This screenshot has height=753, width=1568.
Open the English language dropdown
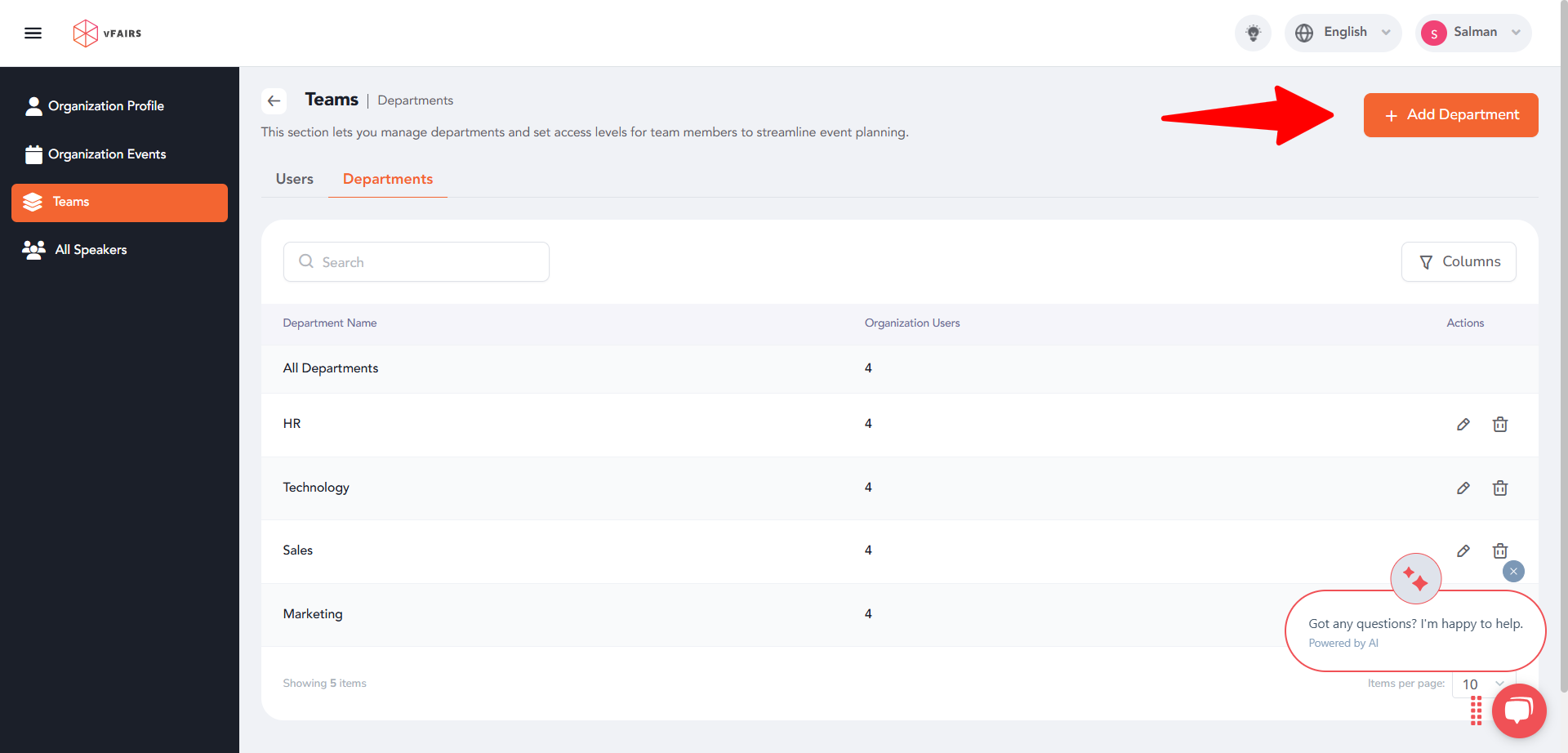point(1343,33)
